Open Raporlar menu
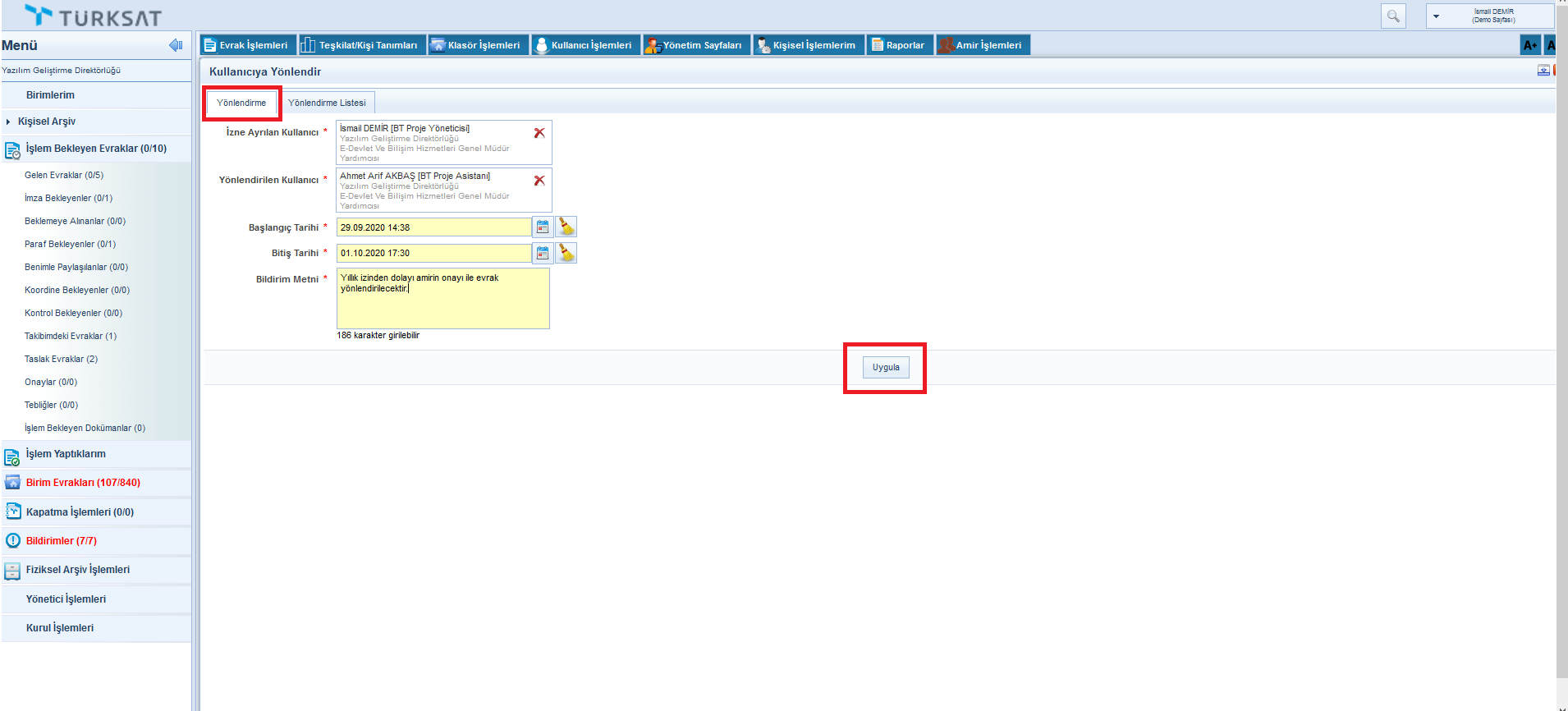The height and width of the screenshot is (711, 1568). [x=899, y=45]
